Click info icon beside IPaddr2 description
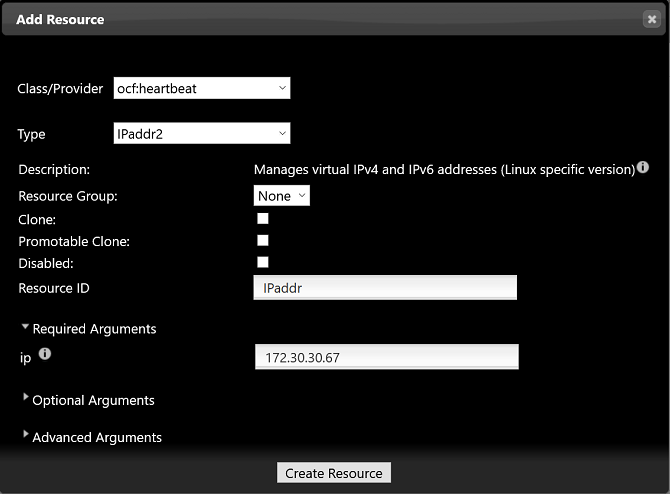The image size is (670, 494). 643,167
